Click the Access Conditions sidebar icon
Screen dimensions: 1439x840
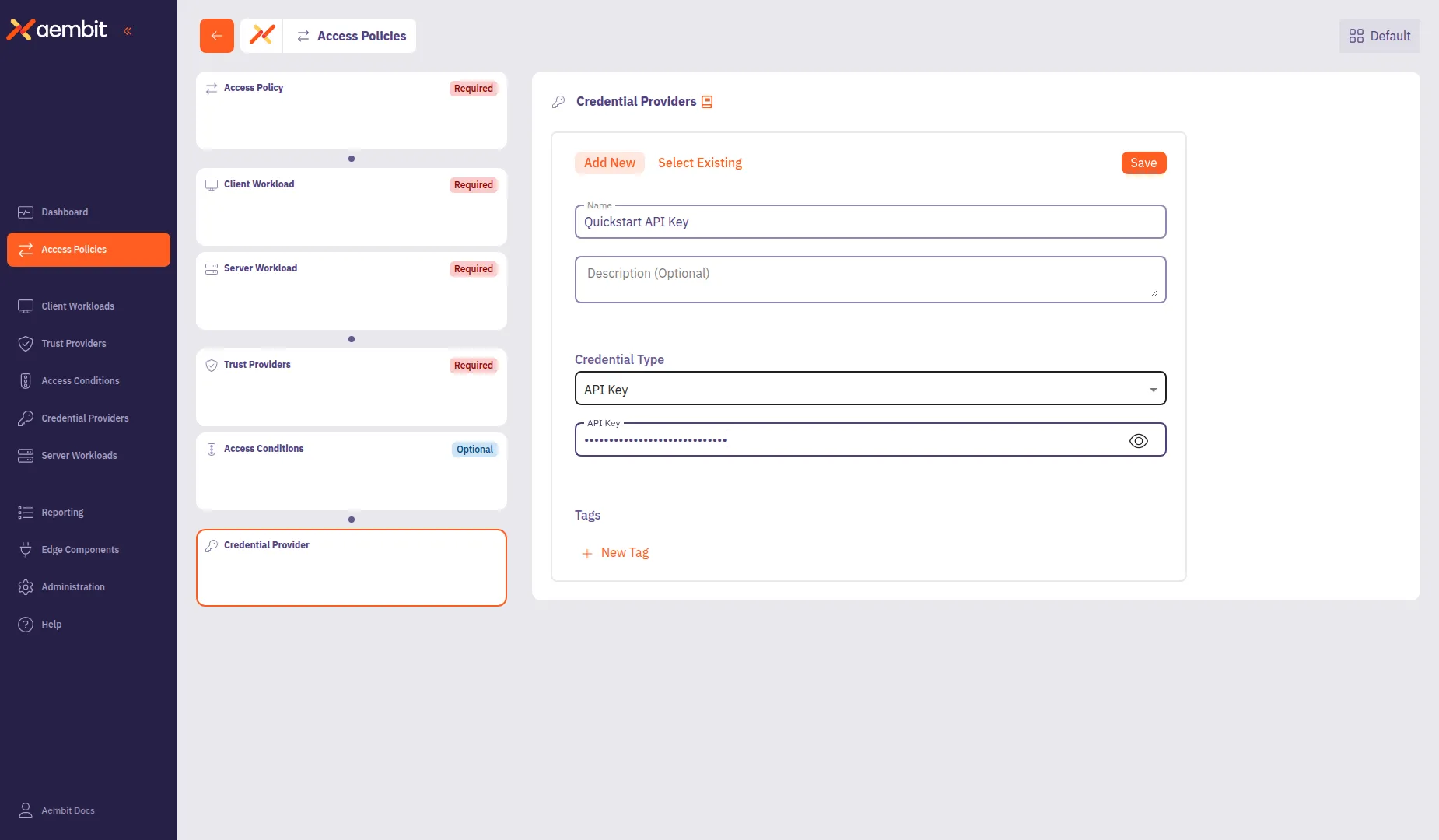[25, 380]
